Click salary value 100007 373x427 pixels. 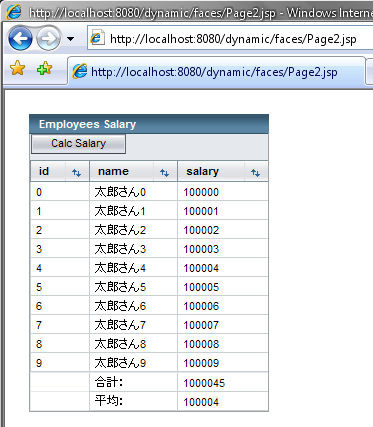pyautogui.click(x=201, y=325)
